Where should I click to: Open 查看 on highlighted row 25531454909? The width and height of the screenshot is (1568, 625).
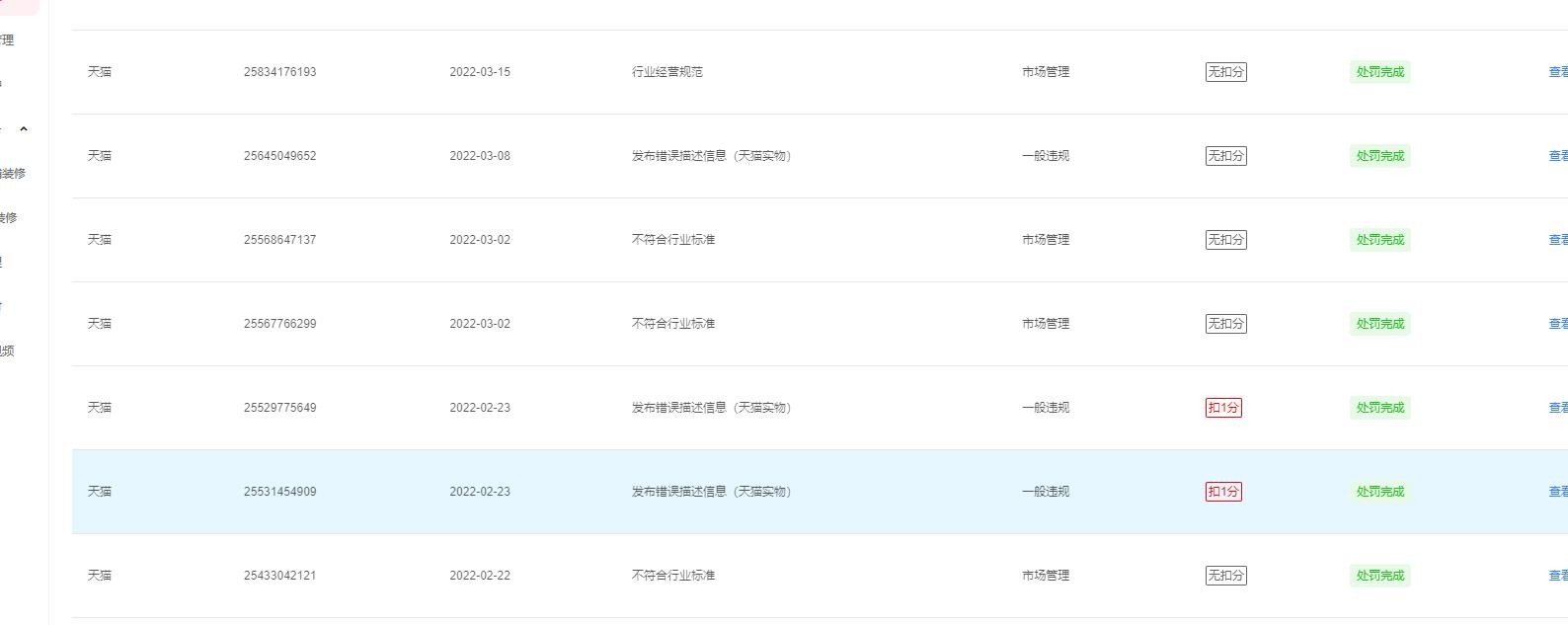1557,492
